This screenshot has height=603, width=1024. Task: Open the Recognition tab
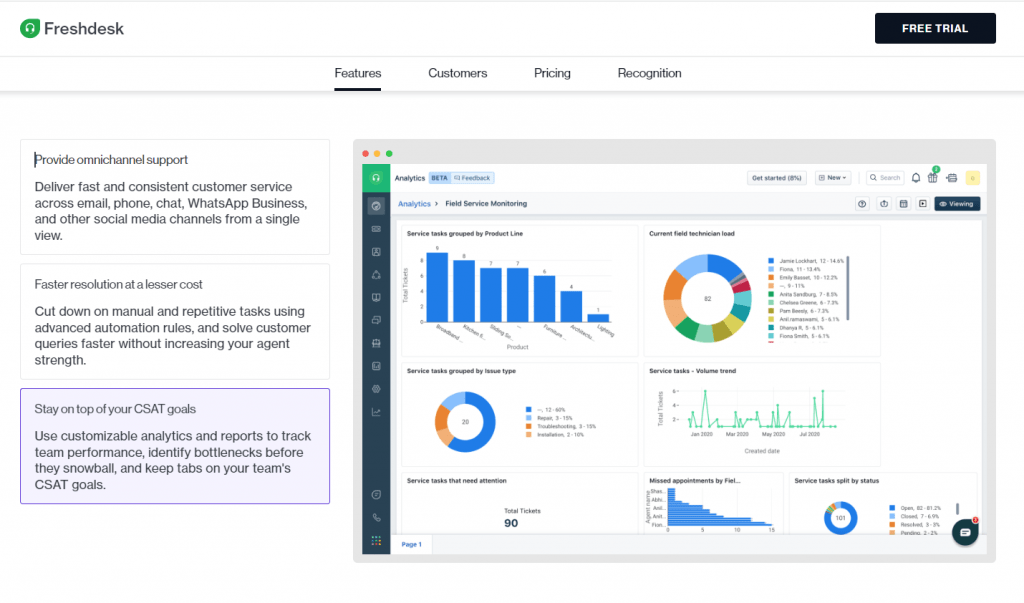point(649,73)
